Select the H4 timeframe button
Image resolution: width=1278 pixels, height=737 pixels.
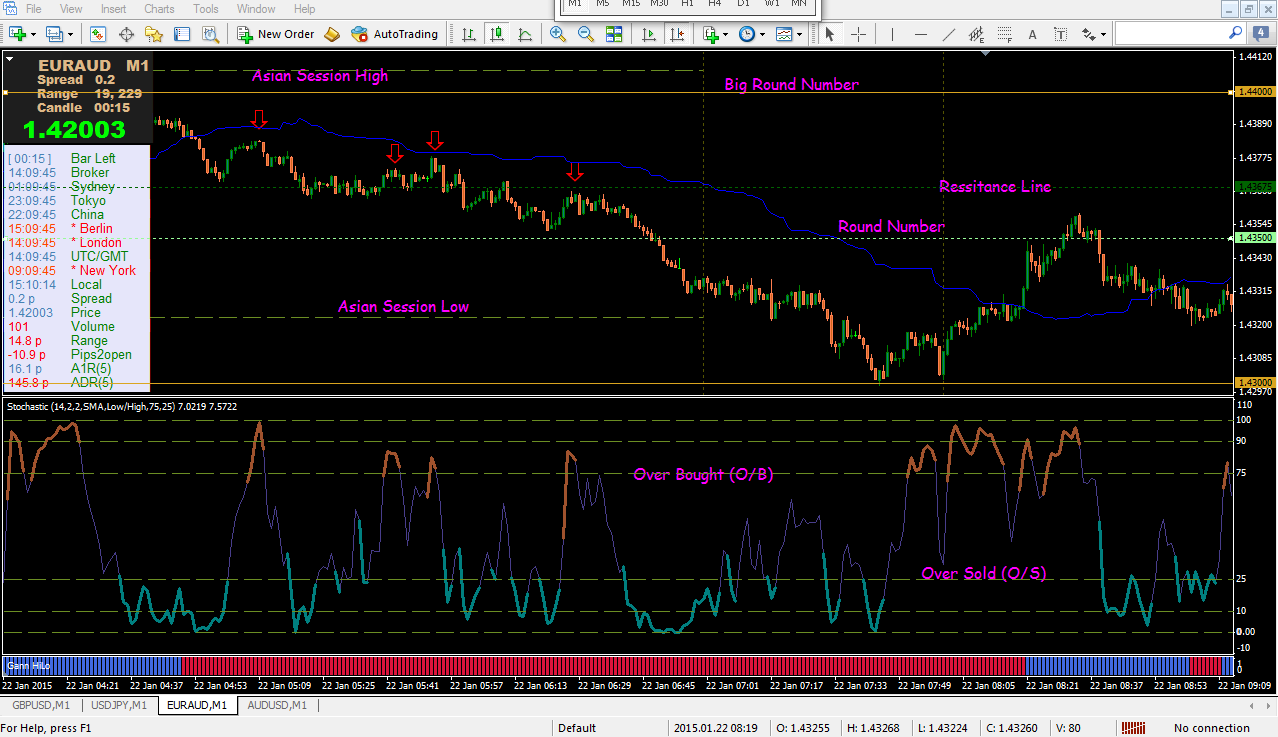click(x=714, y=5)
